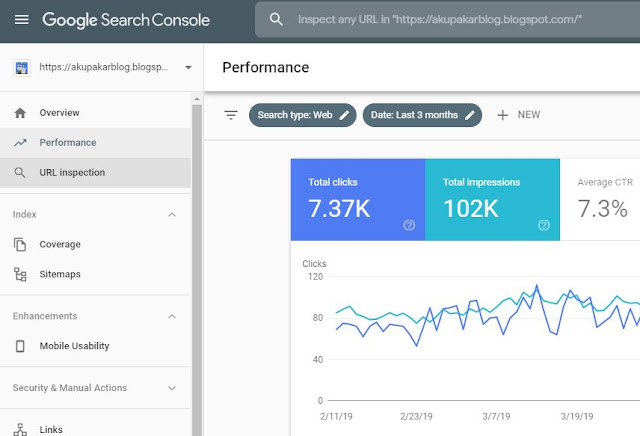Open URL inspection from sidebar
The image size is (640, 436).
[x=96, y=173]
